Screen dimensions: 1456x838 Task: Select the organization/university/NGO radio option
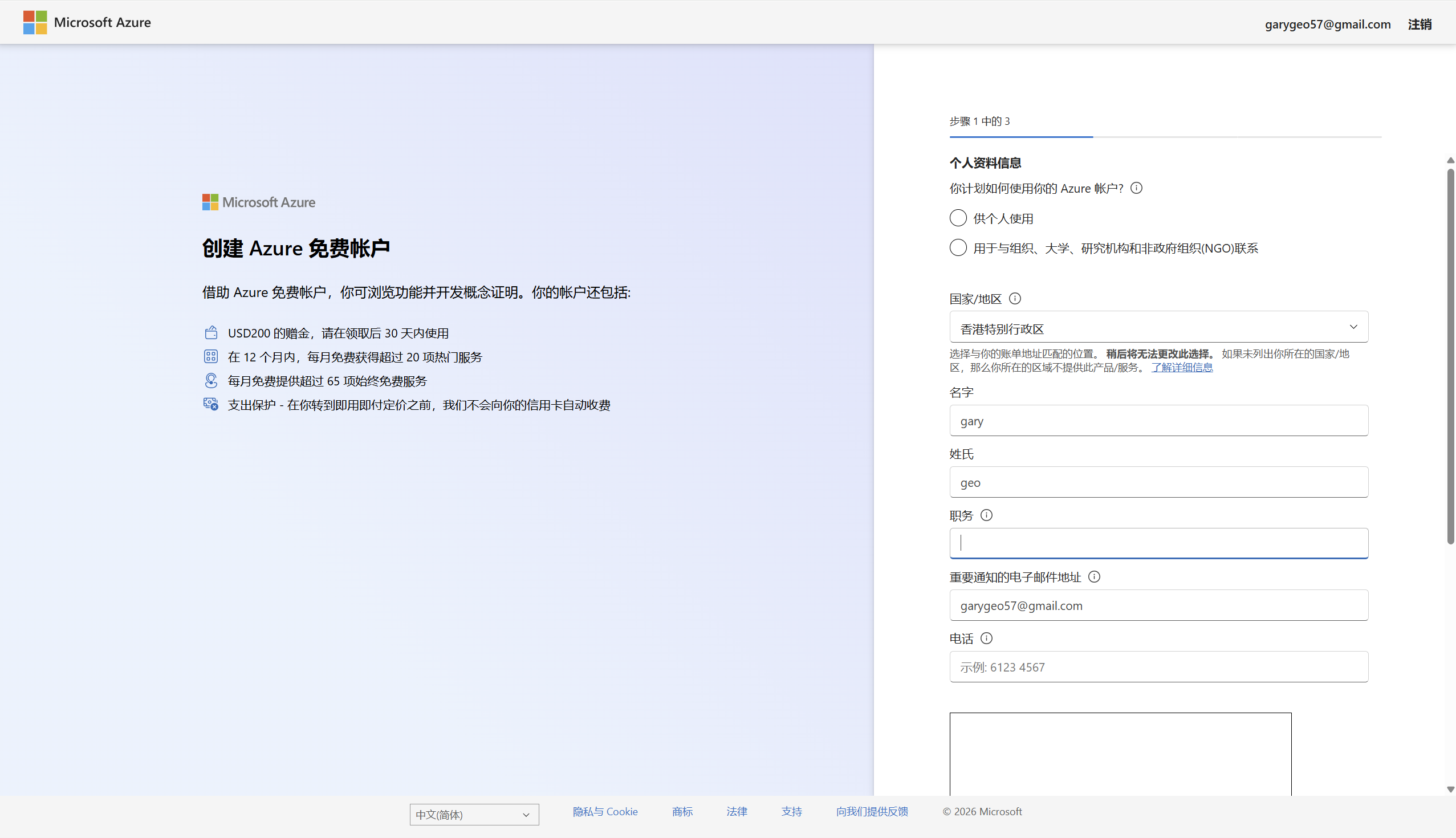[958, 247]
